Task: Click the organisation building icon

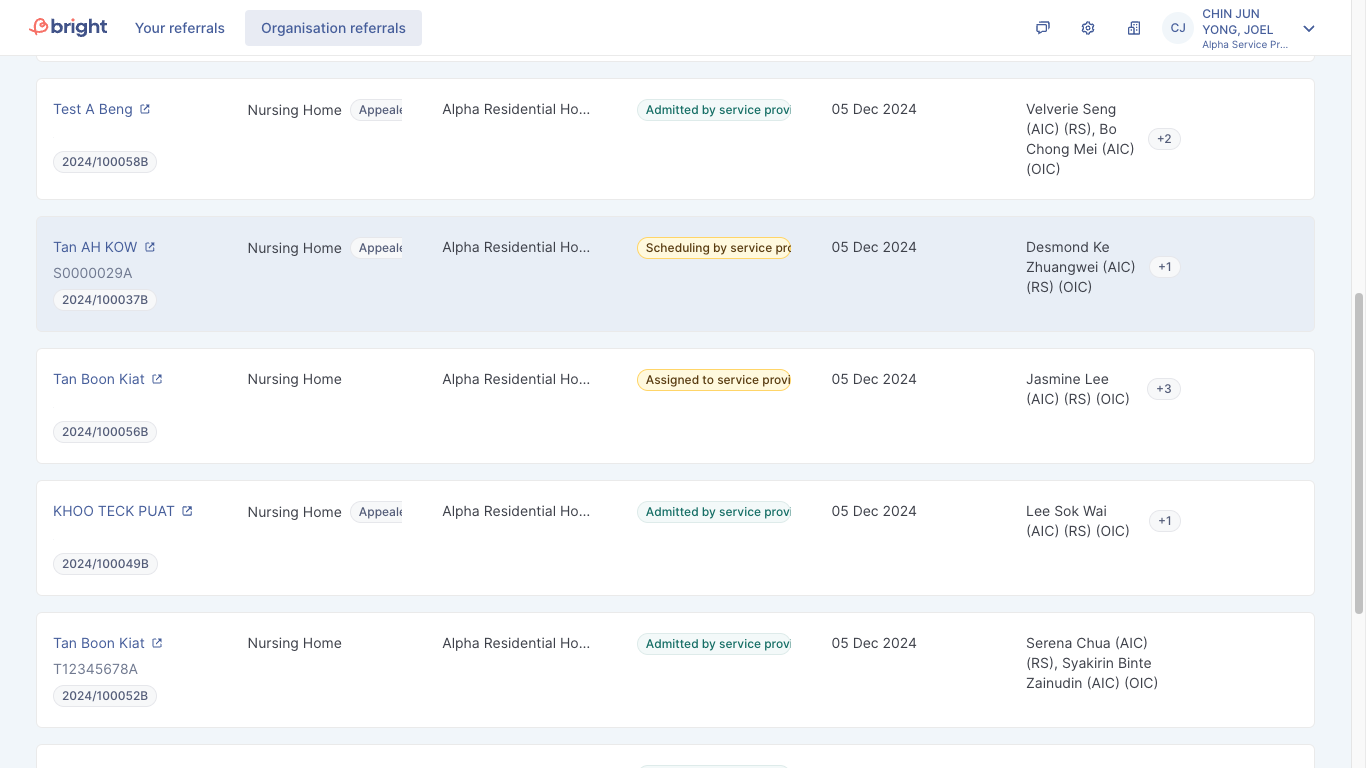Action: click(1134, 28)
